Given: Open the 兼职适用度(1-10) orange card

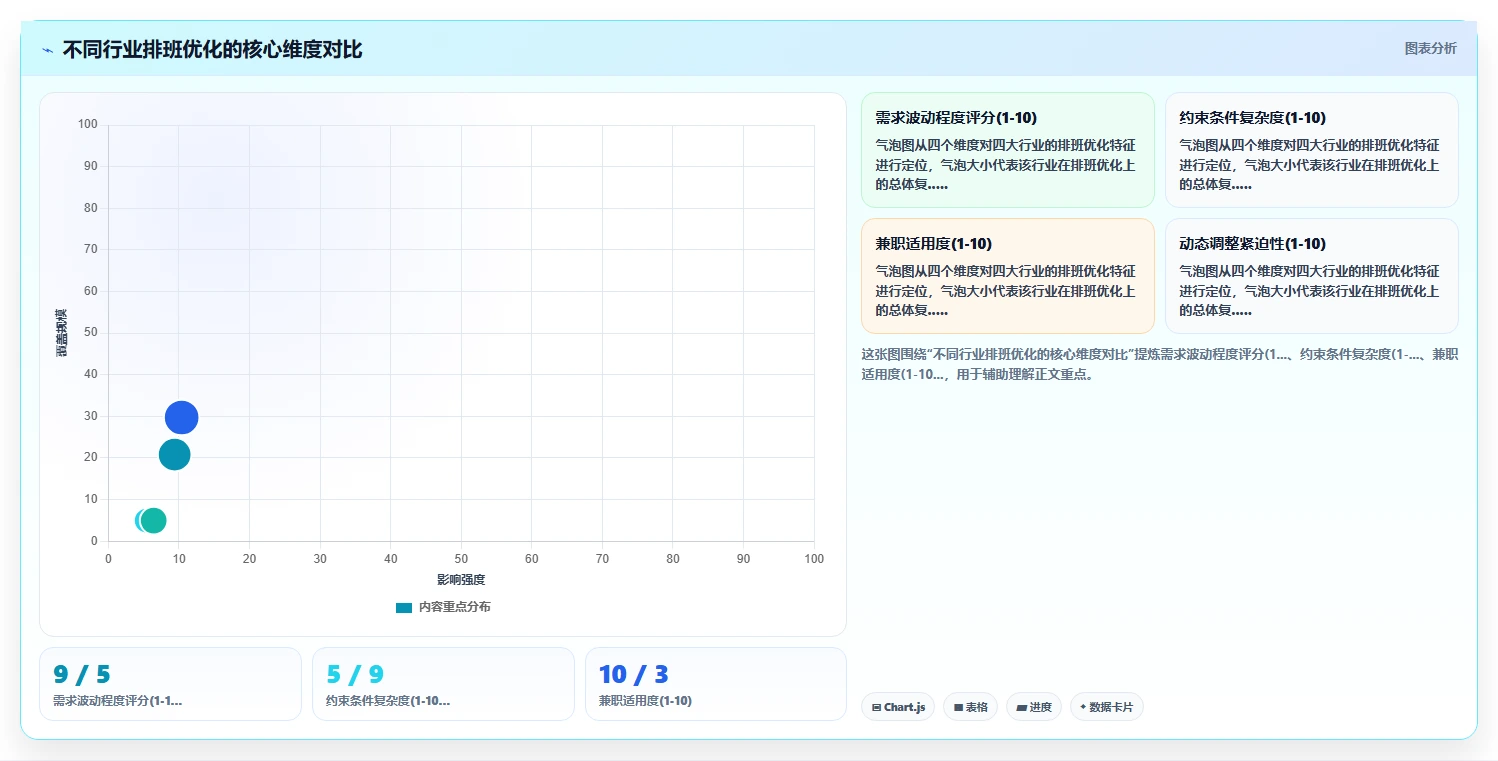Looking at the screenshot, I should 1007,276.
